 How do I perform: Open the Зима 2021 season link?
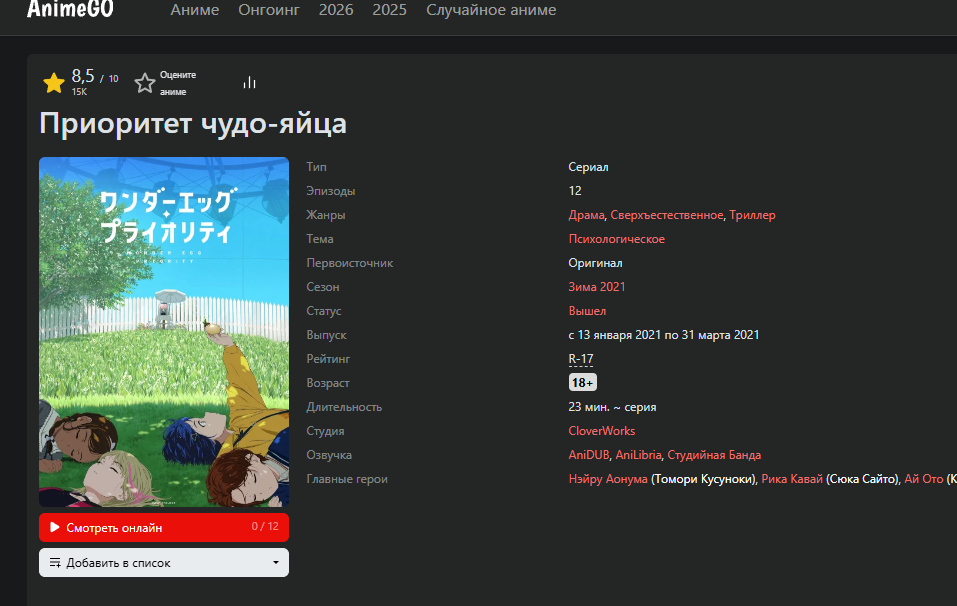tap(597, 287)
